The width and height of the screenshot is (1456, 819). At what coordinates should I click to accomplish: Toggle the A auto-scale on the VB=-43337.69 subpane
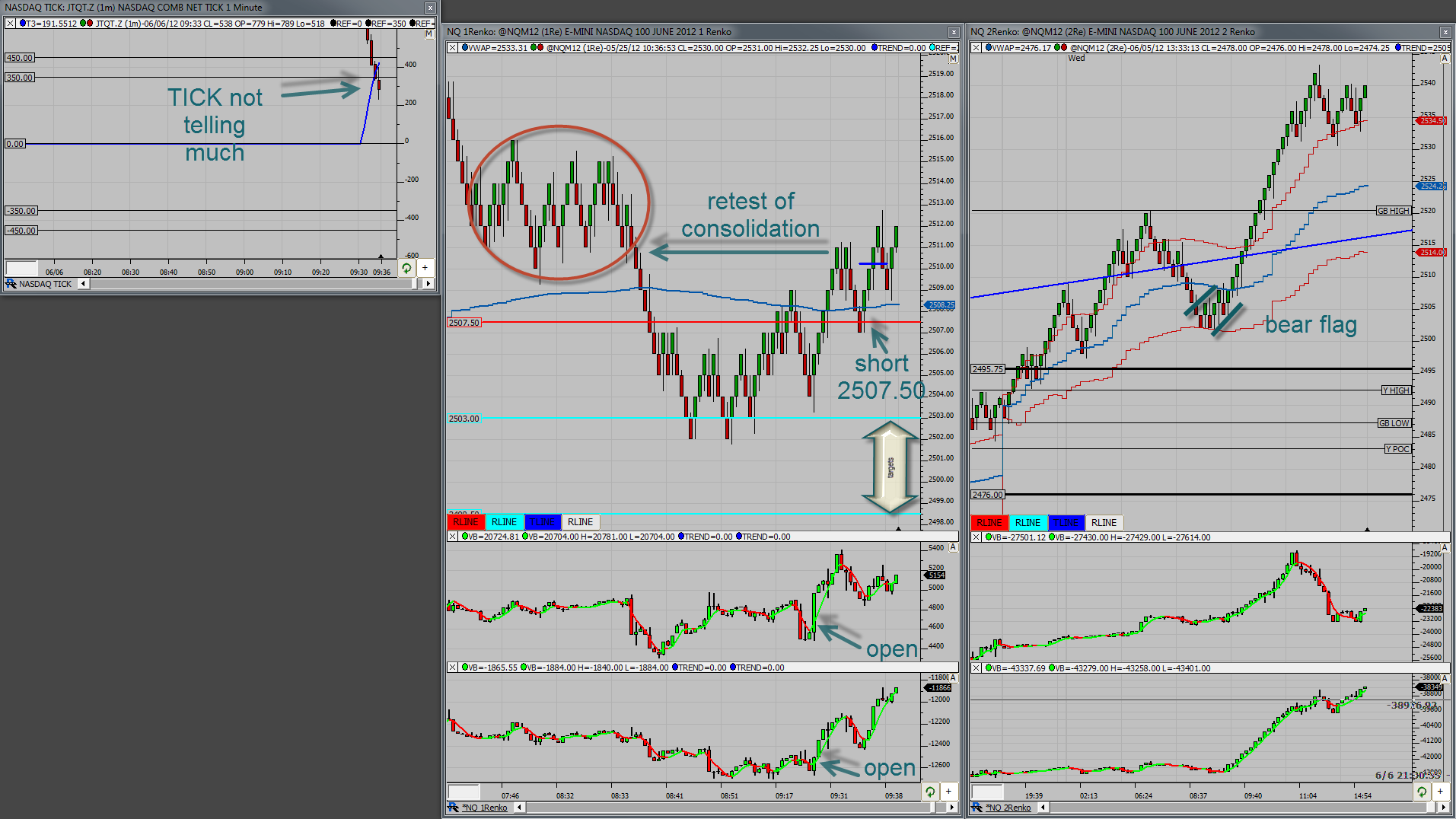pos(1445,678)
